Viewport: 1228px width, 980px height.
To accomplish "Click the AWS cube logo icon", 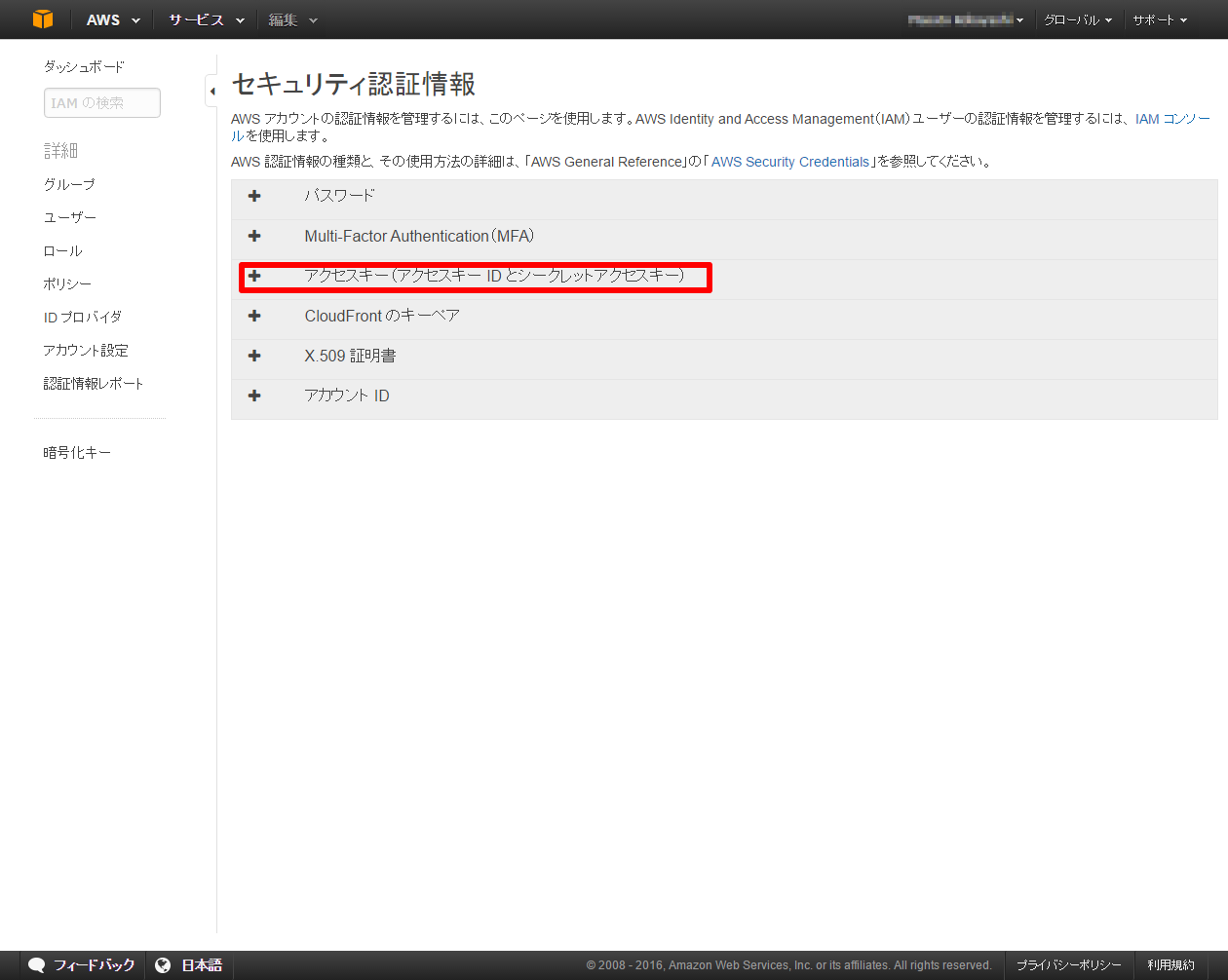I will tap(43, 19).
